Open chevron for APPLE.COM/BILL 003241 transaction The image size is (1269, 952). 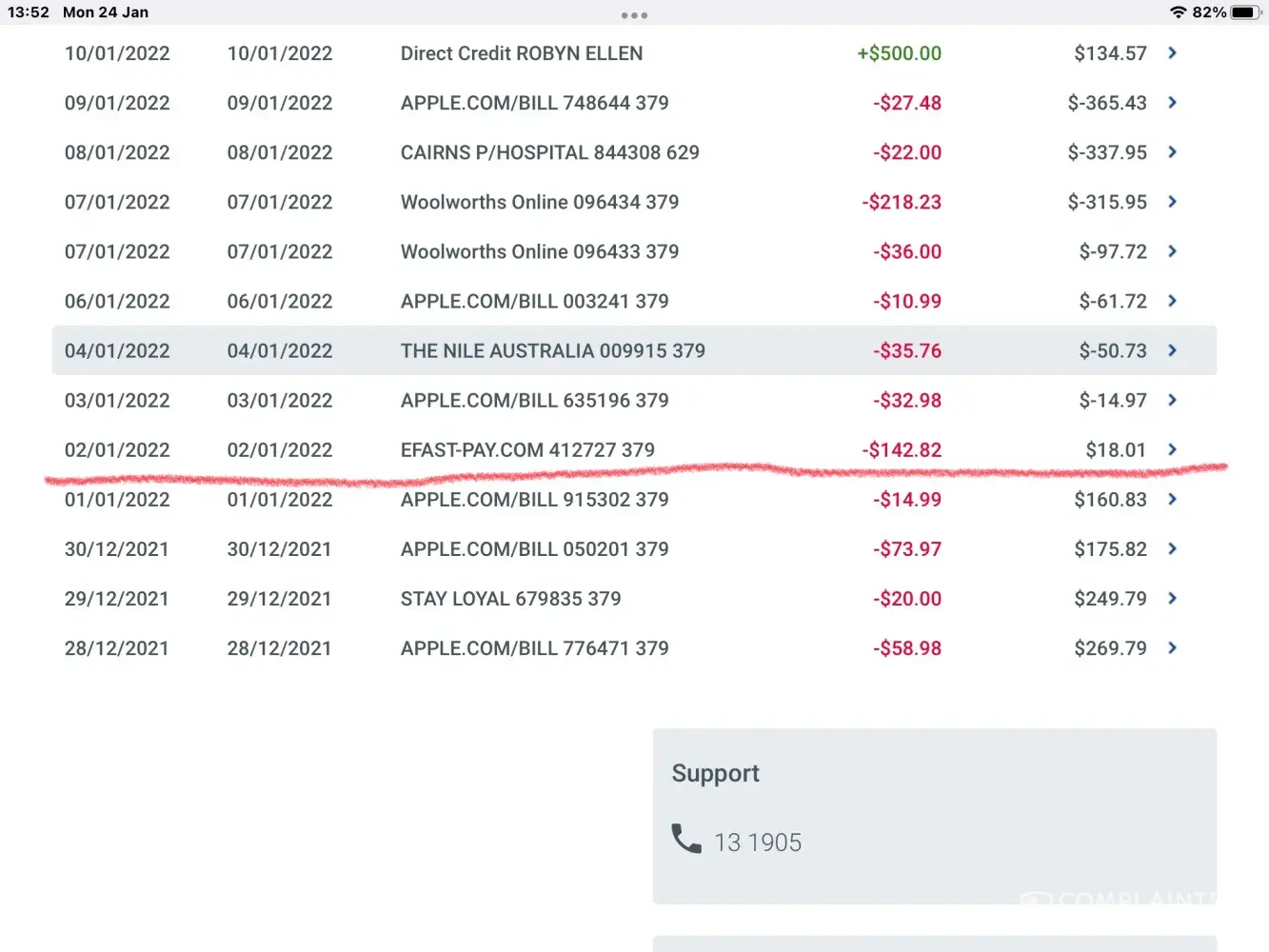pos(1172,301)
